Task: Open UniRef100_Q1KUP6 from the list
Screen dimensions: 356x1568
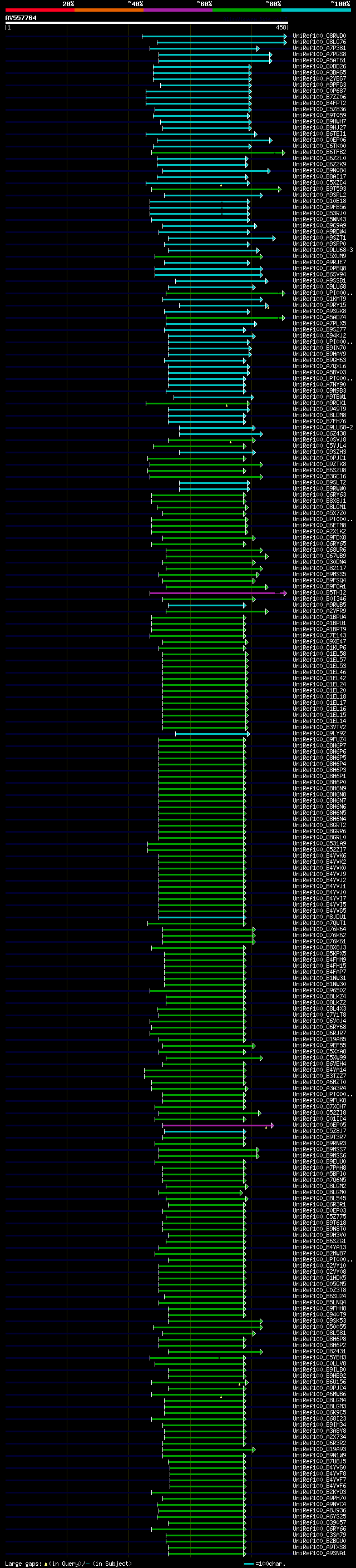Action: pyautogui.click(x=319, y=648)
